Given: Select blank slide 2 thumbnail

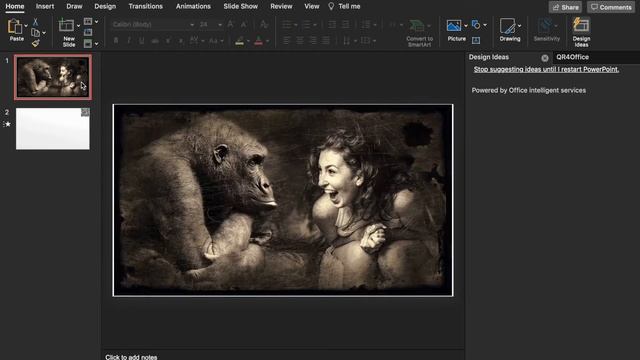Looking at the screenshot, I should point(53,129).
